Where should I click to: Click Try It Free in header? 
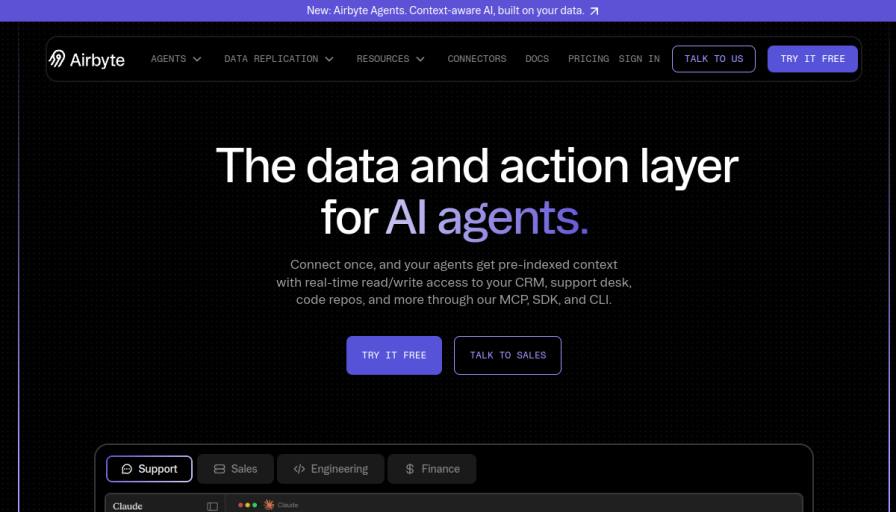tap(813, 59)
